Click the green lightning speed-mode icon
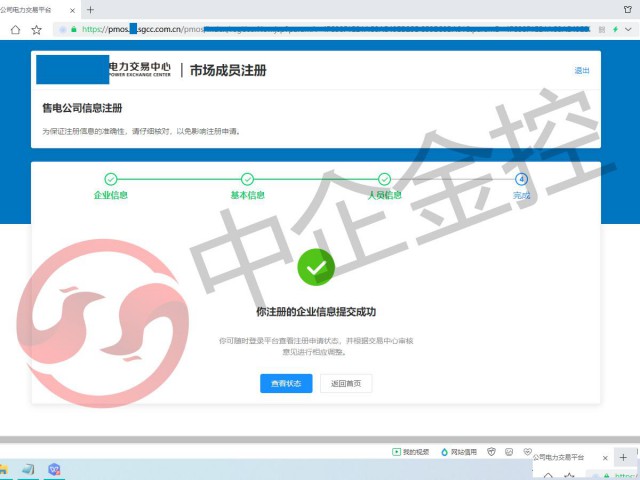Image resolution: width=640 pixels, height=480 pixels. point(615,29)
